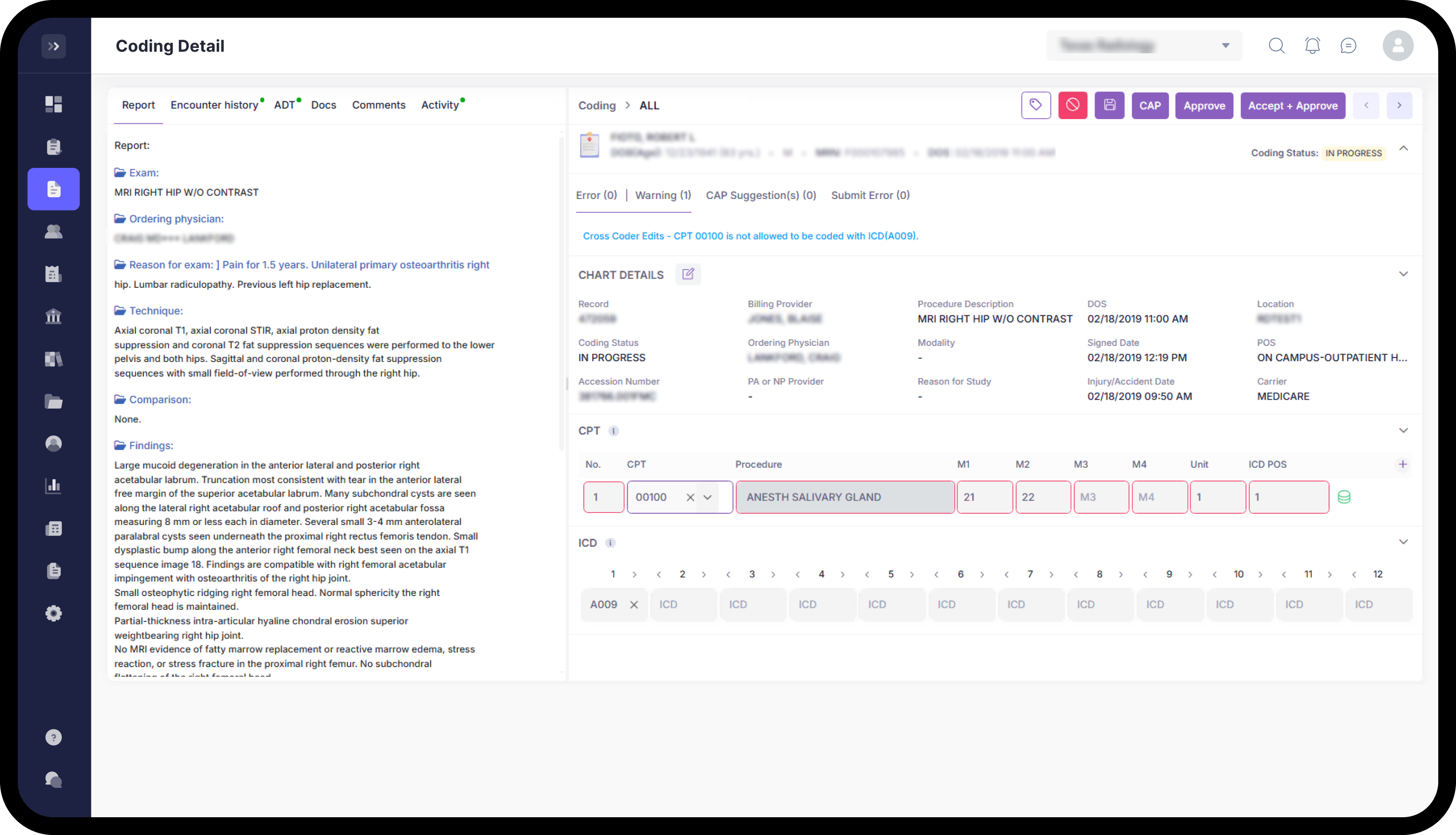Click the search magnifier in header
The width and height of the screenshot is (1456, 835).
coord(1276,45)
